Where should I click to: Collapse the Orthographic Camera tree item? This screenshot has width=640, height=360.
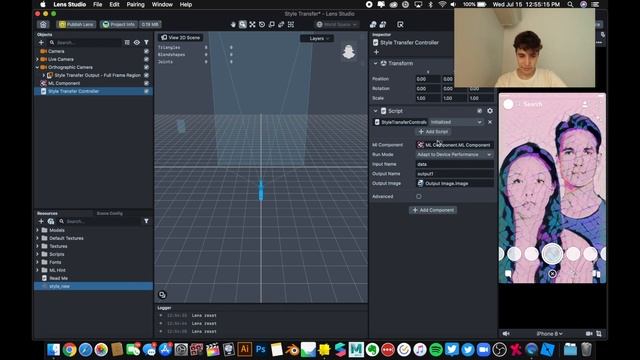coord(38,67)
